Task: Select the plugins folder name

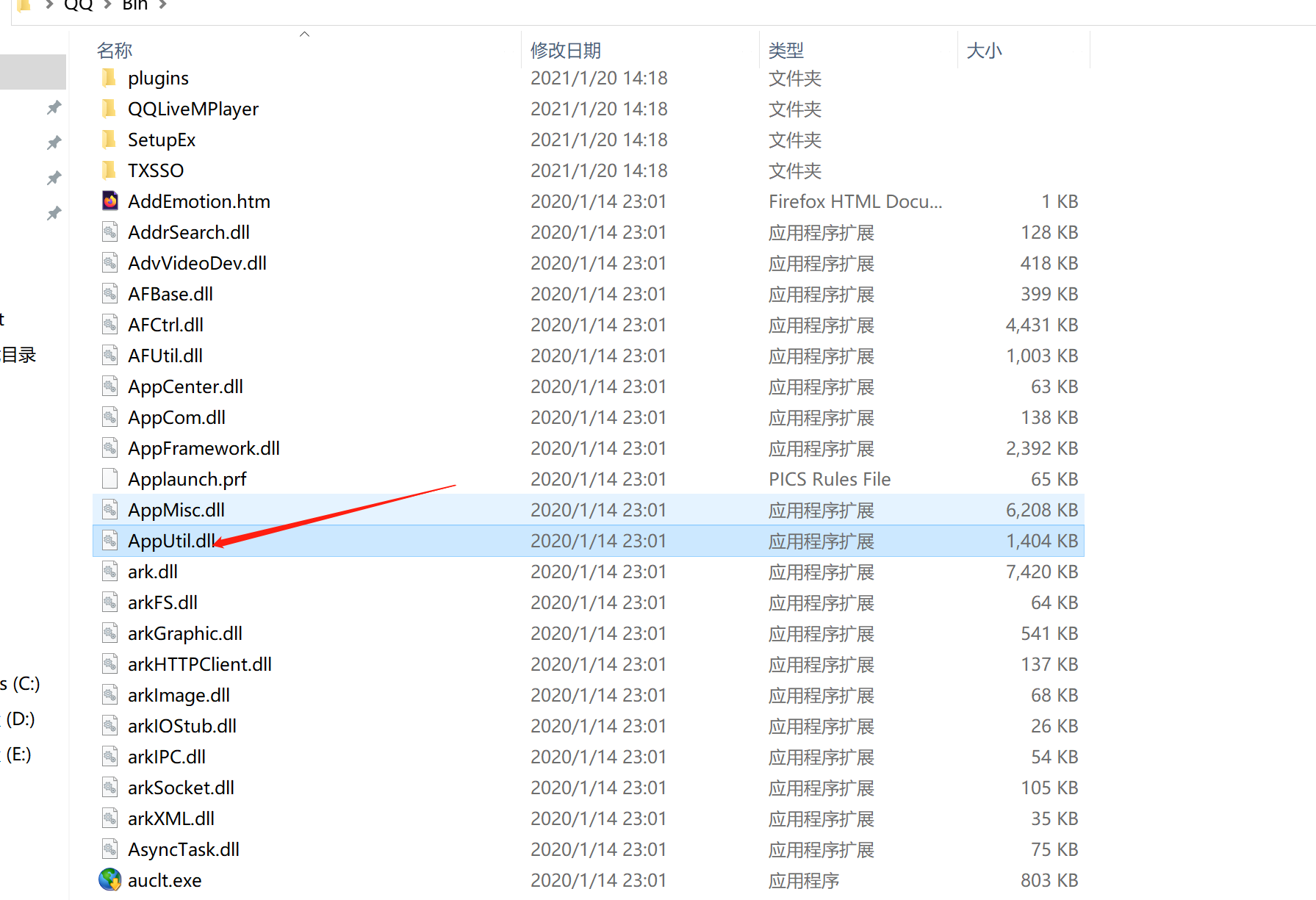Action: 158,79
